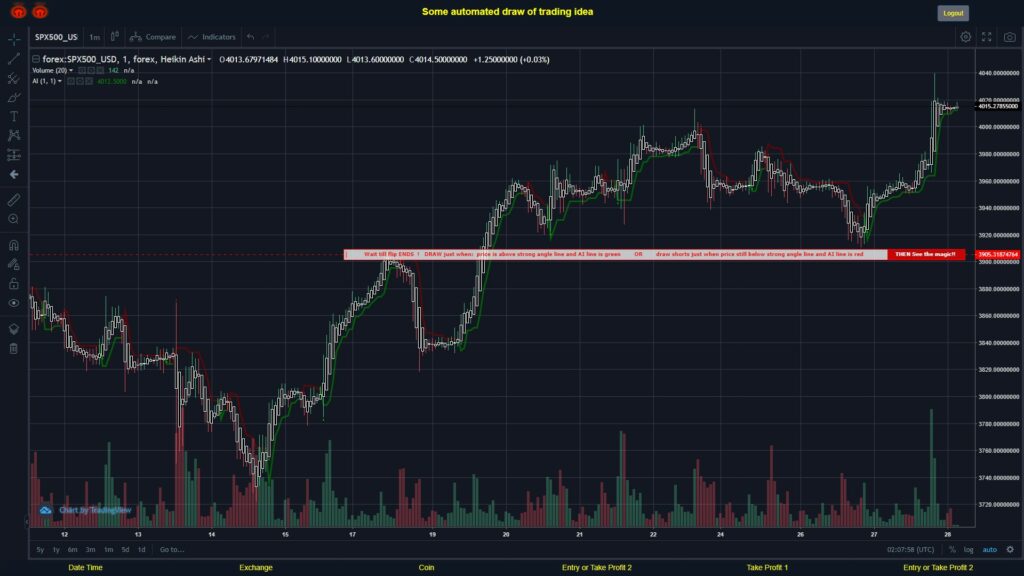1024x576 pixels.
Task: Open the 1m interval dropdown
Action: (95, 37)
